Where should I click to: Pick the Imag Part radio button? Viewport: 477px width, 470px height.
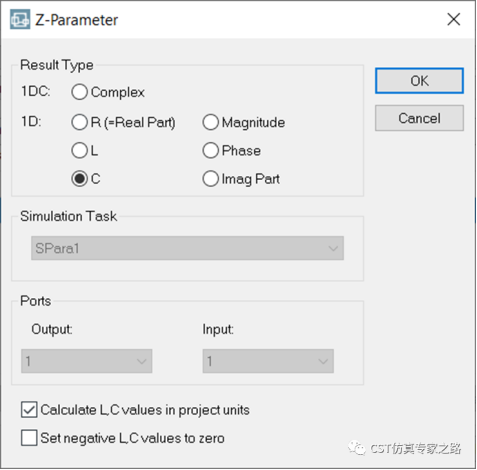[x=210, y=179]
